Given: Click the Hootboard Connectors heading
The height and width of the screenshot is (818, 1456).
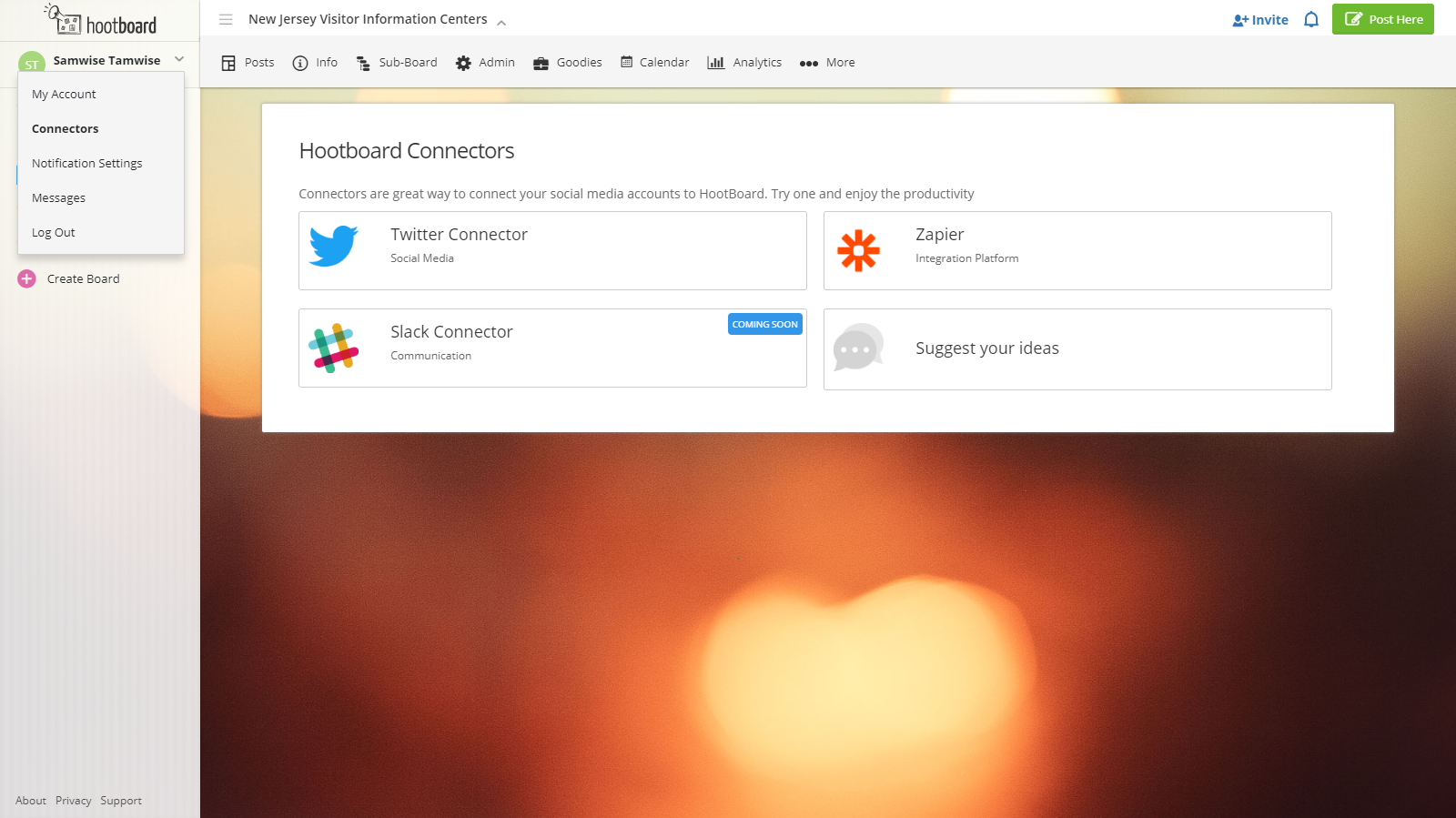Looking at the screenshot, I should [x=407, y=151].
